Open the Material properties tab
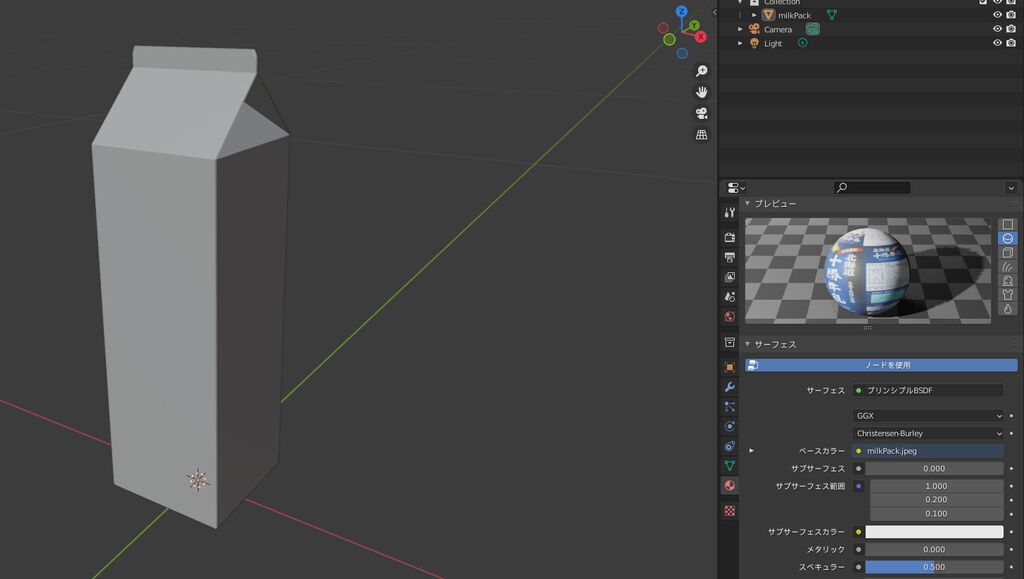 pos(729,485)
